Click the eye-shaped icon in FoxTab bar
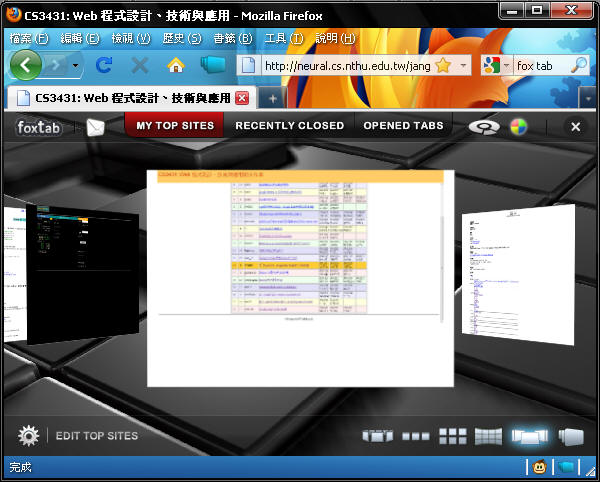Viewport: 600px width, 482px height. pos(484,127)
